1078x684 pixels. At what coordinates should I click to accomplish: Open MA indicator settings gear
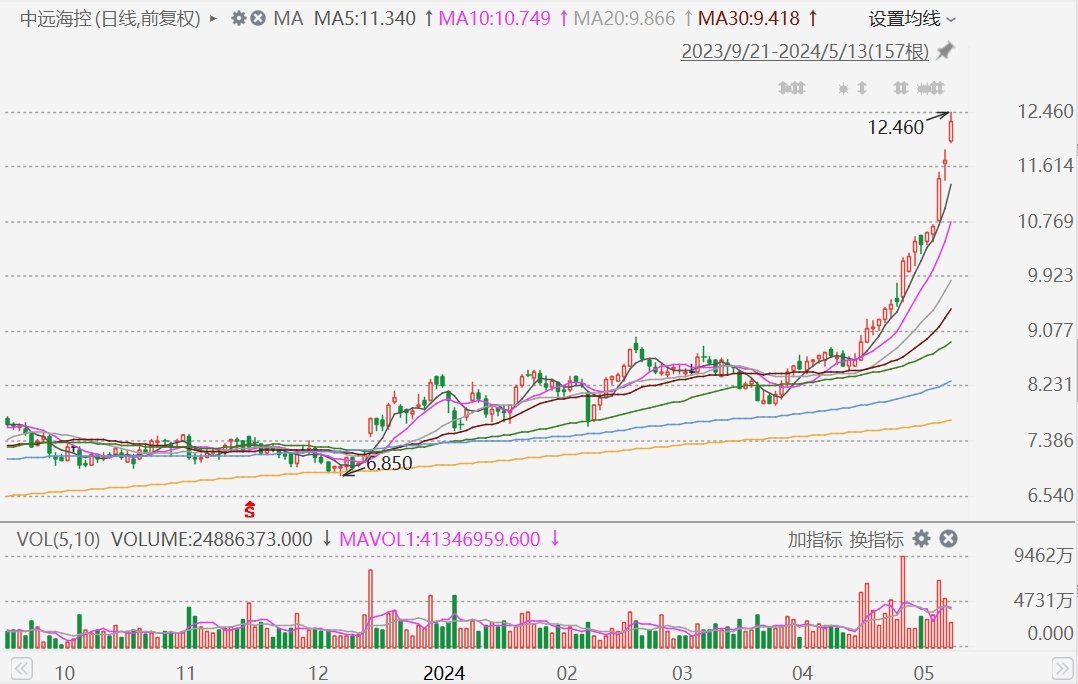click(x=238, y=18)
